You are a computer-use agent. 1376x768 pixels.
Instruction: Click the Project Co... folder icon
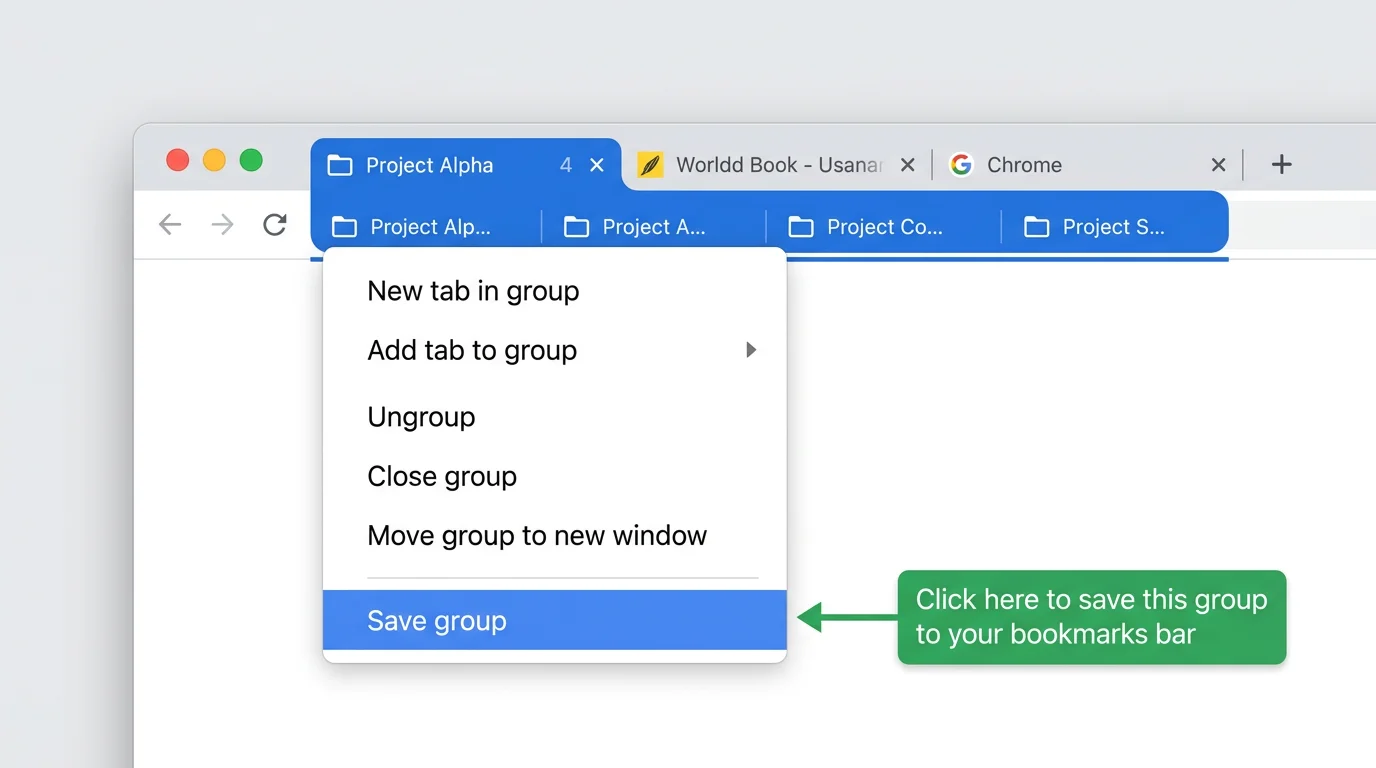(x=800, y=227)
